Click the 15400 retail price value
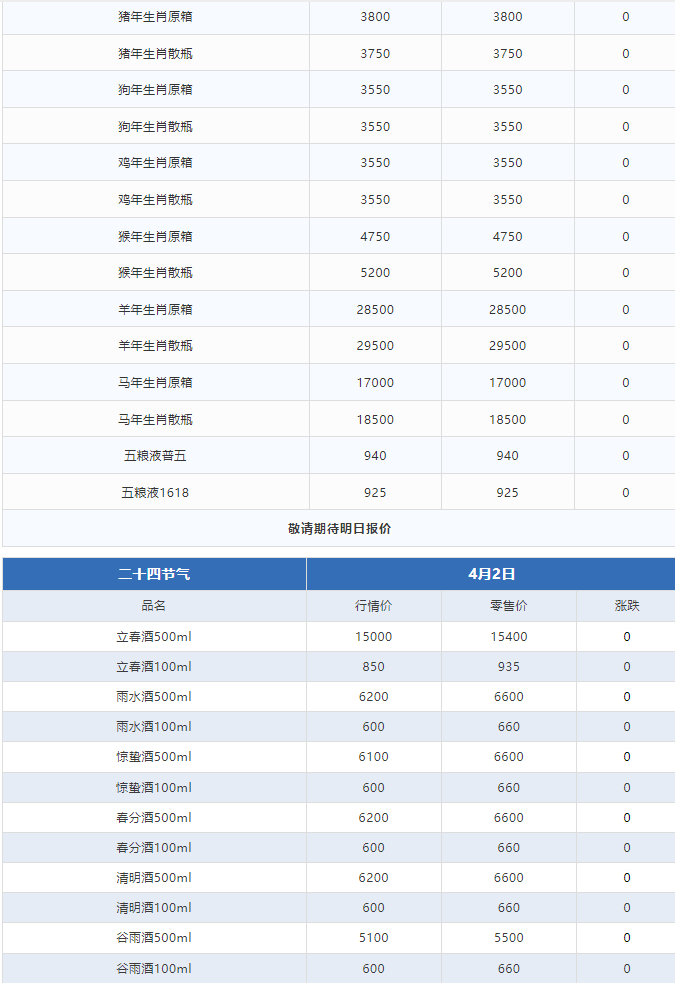Screen dimensions: 675x983 pos(508,636)
